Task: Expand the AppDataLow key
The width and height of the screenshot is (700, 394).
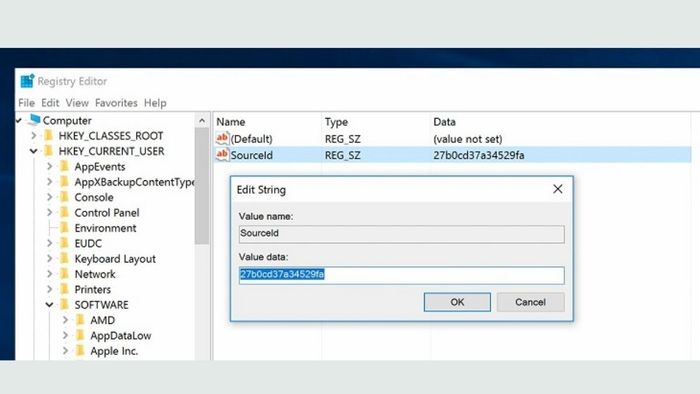Action: (x=65, y=335)
